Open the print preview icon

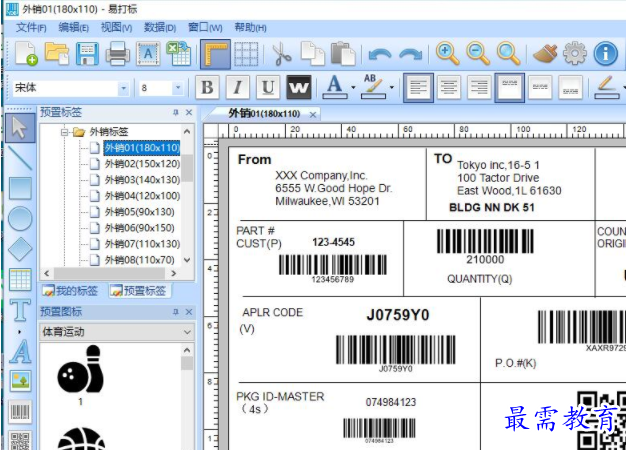tap(148, 54)
